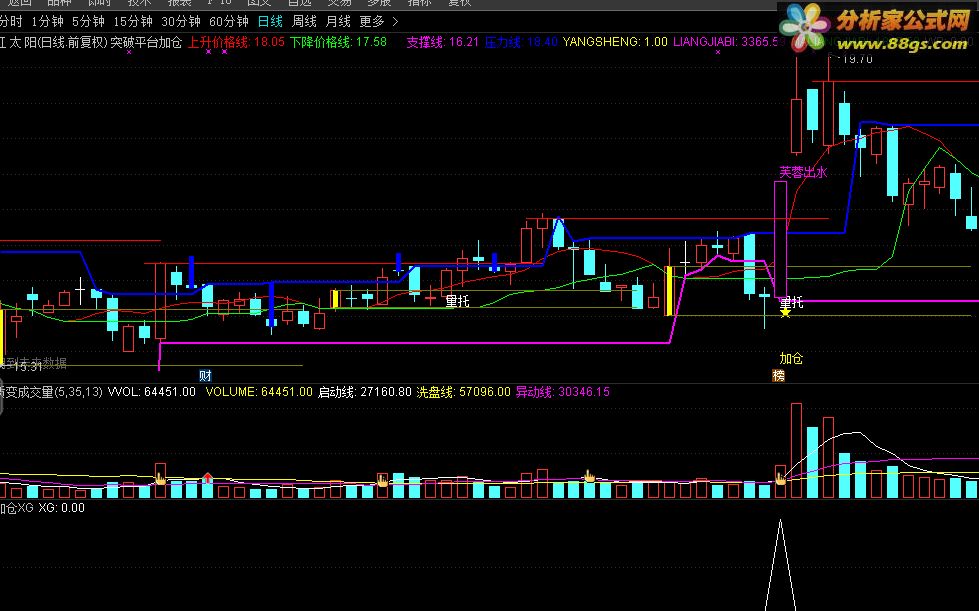Click the 量托 label beside the star
979x611 pixels.
(x=792, y=303)
